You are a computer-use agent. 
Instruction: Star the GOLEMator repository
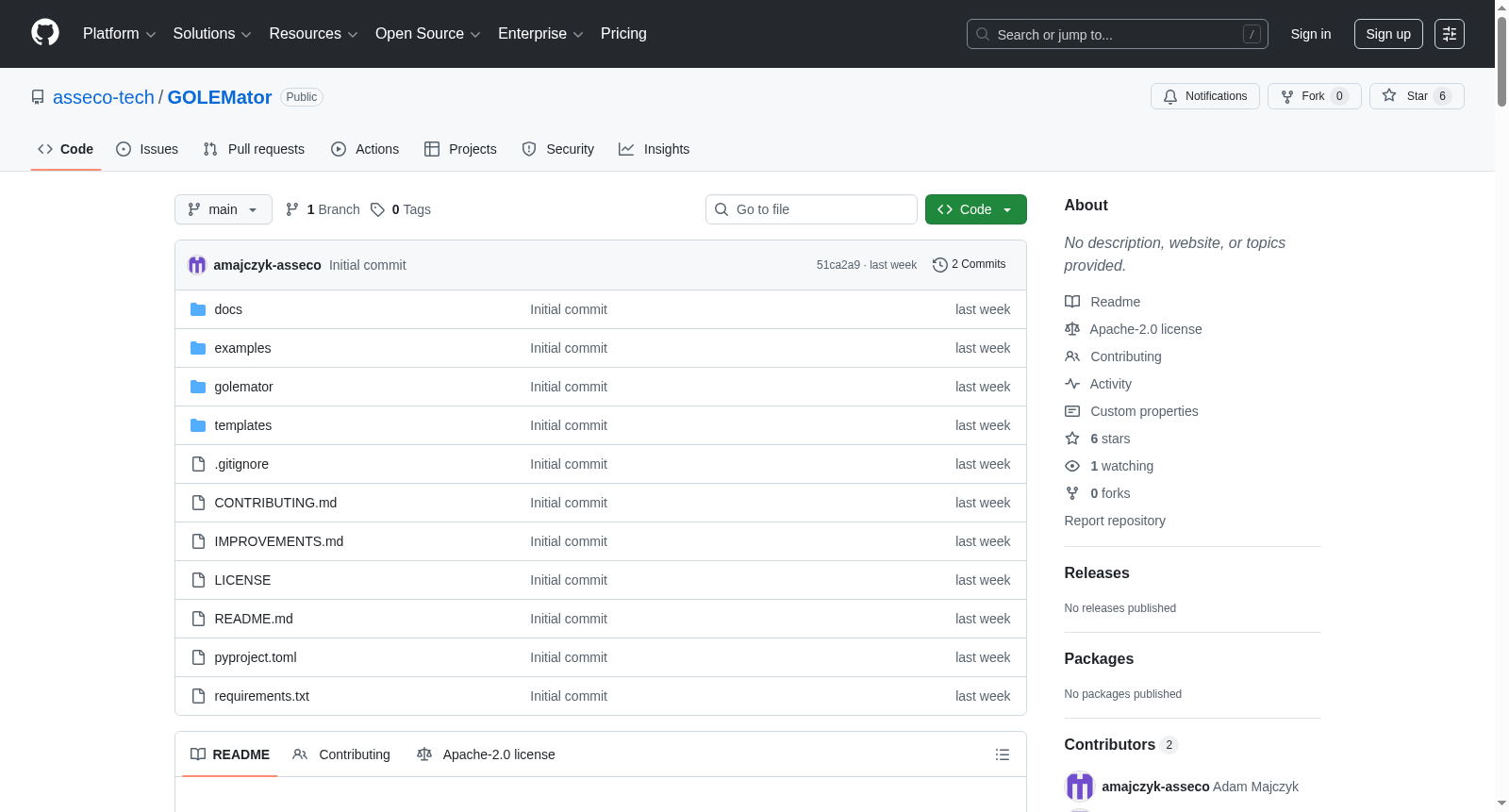point(1417,96)
